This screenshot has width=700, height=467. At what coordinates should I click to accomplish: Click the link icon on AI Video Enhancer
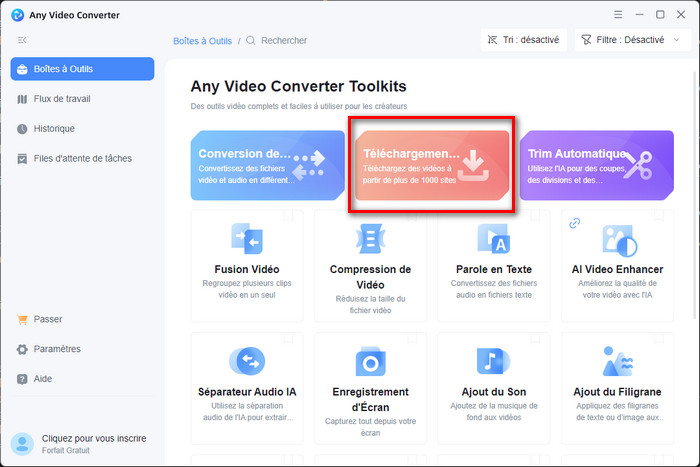(x=575, y=223)
